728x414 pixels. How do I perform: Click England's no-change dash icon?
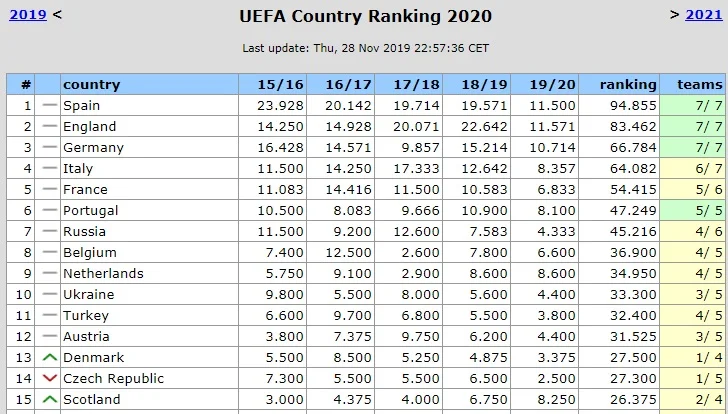pos(50,127)
